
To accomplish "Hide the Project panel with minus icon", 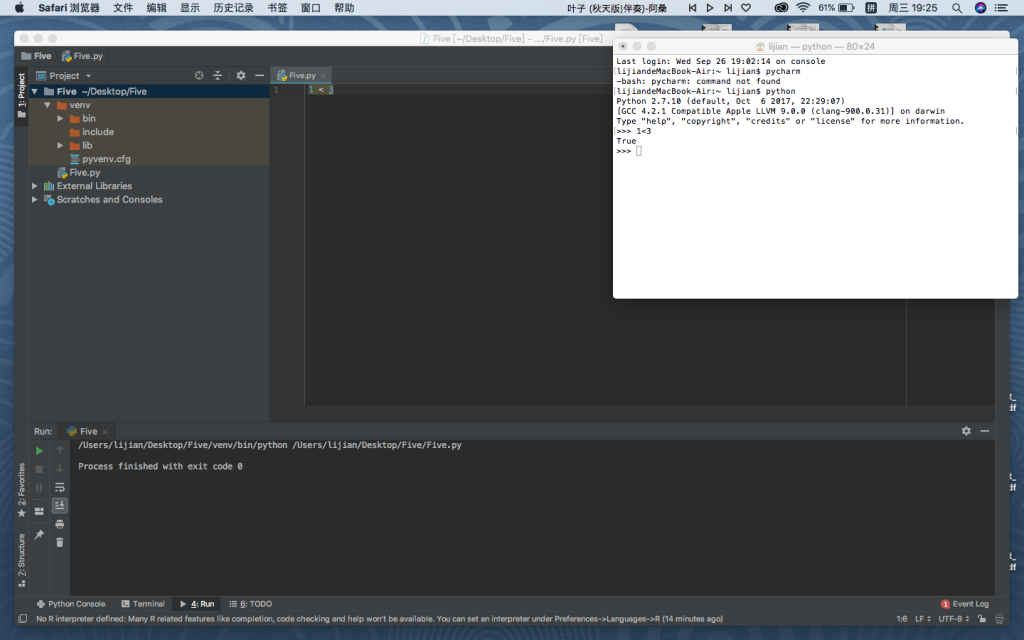I will (259, 76).
